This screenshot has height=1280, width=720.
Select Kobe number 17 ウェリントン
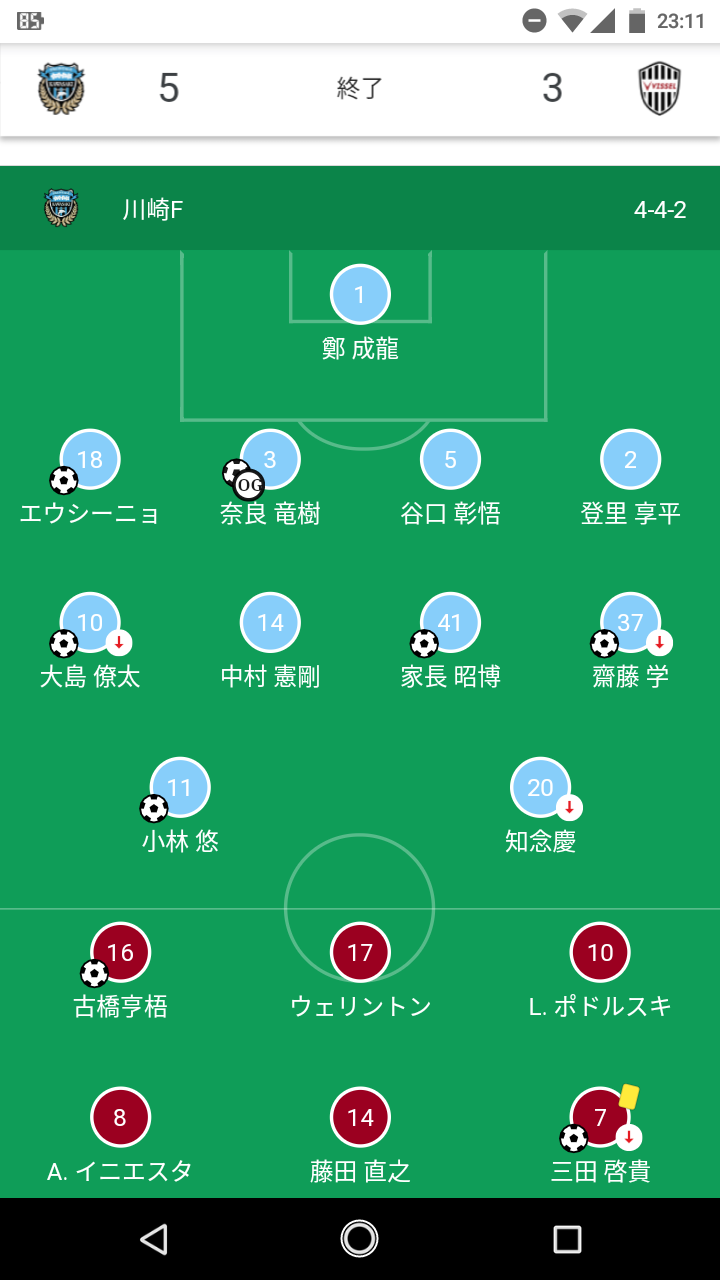tap(360, 952)
